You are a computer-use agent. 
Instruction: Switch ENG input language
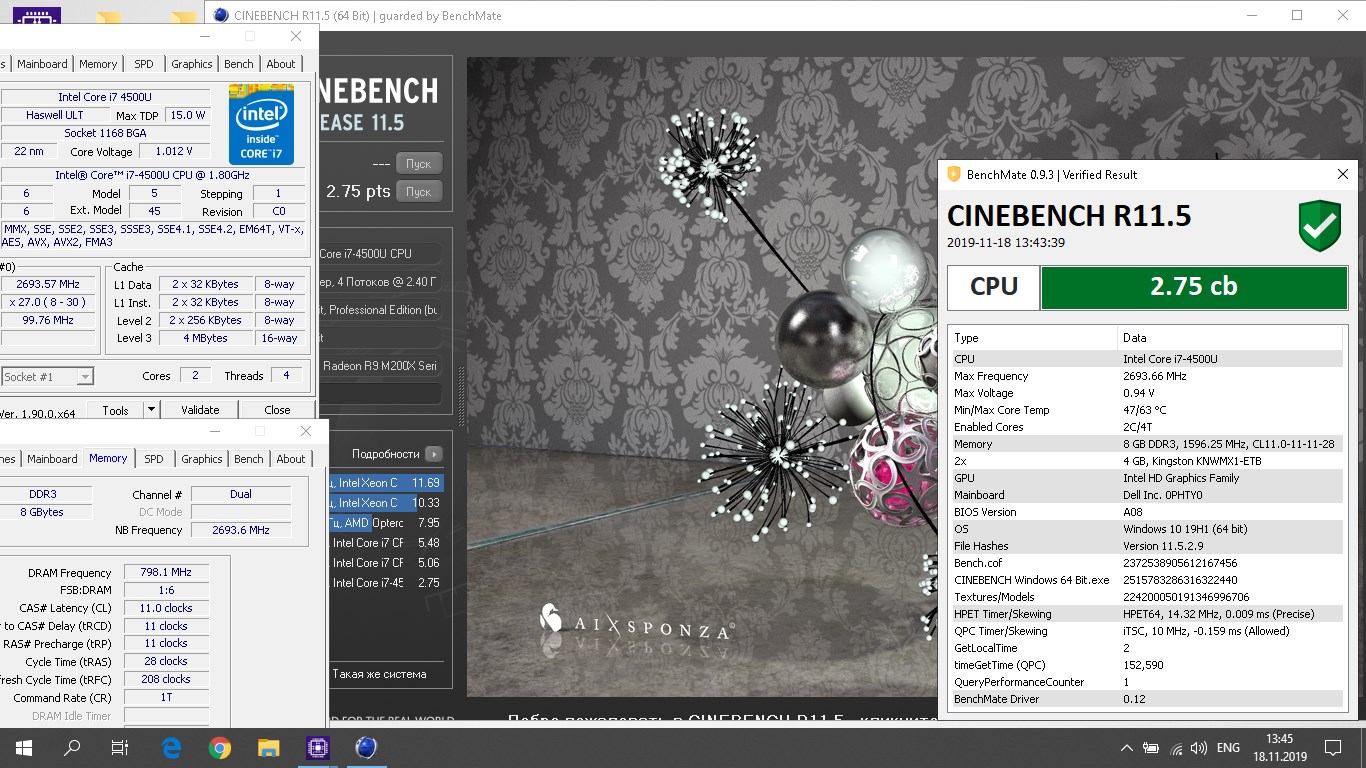[x=1228, y=747]
